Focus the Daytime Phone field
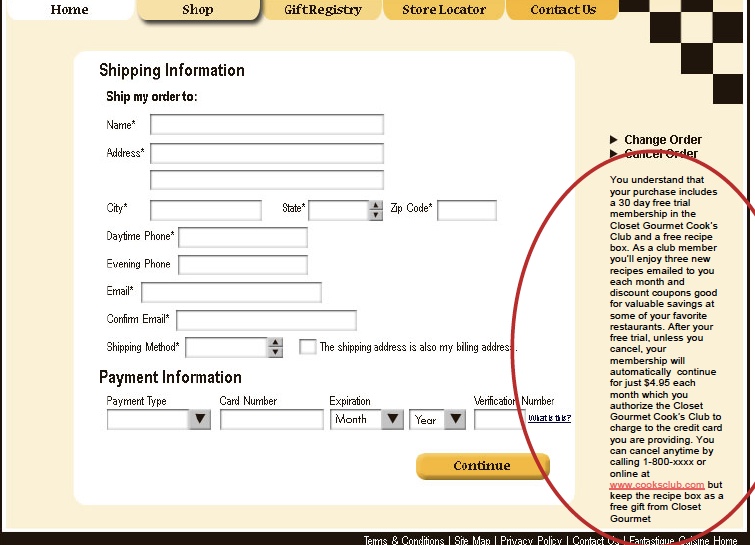The width and height of the screenshot is (755, 545). [x=243, y=237]
